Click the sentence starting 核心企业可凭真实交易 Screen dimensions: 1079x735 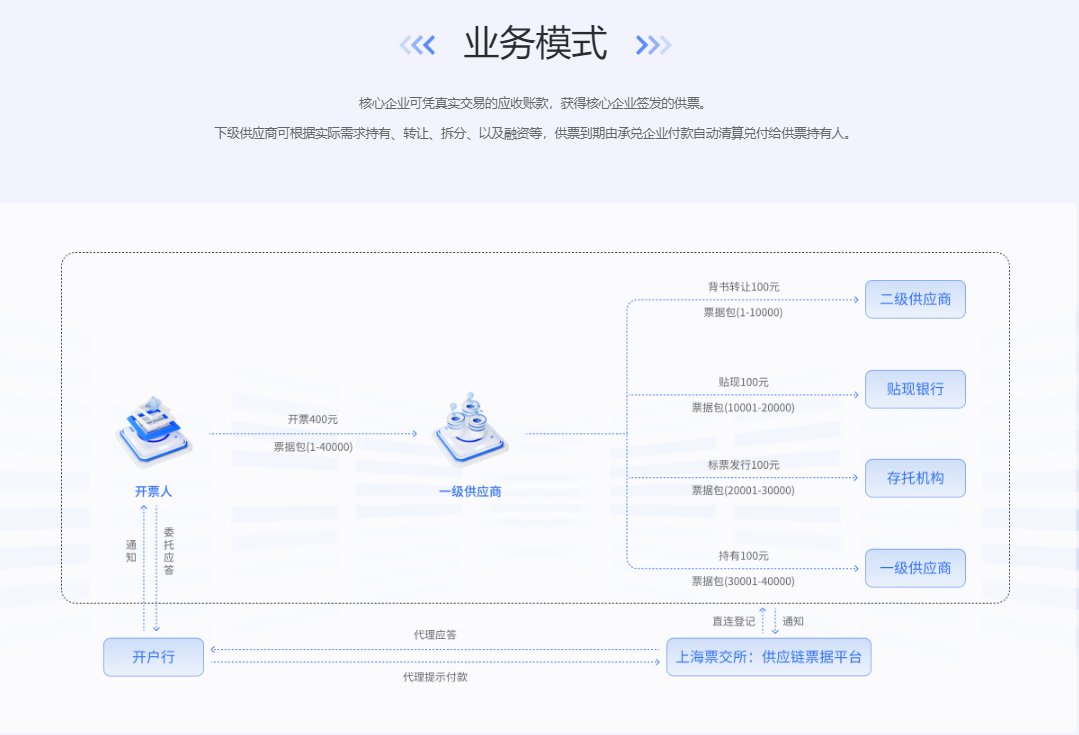click(534, 103)
